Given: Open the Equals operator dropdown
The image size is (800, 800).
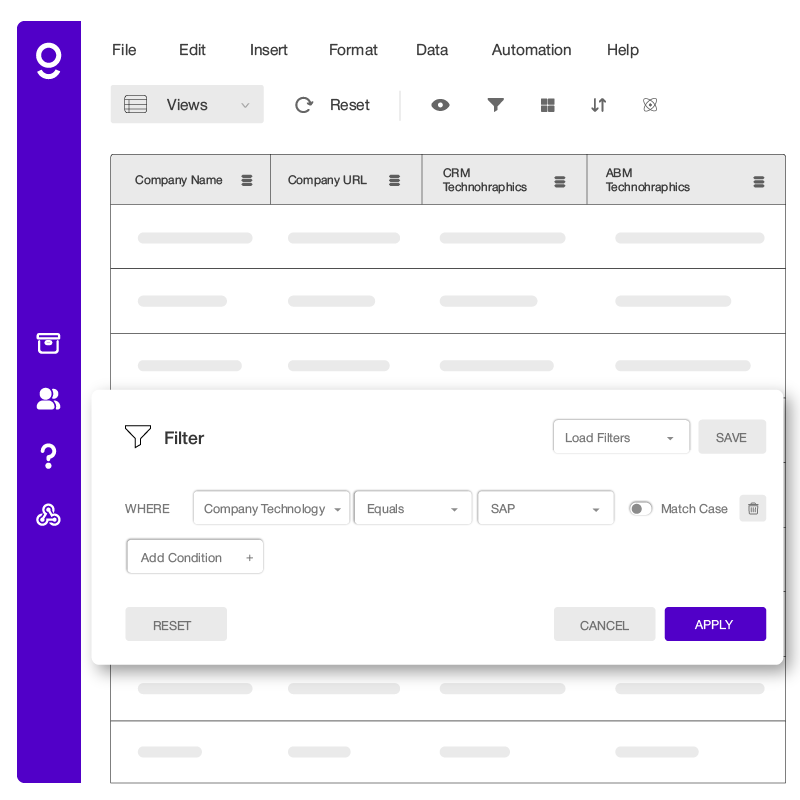Looking at the screenshot, I should (x=412, y=509).
